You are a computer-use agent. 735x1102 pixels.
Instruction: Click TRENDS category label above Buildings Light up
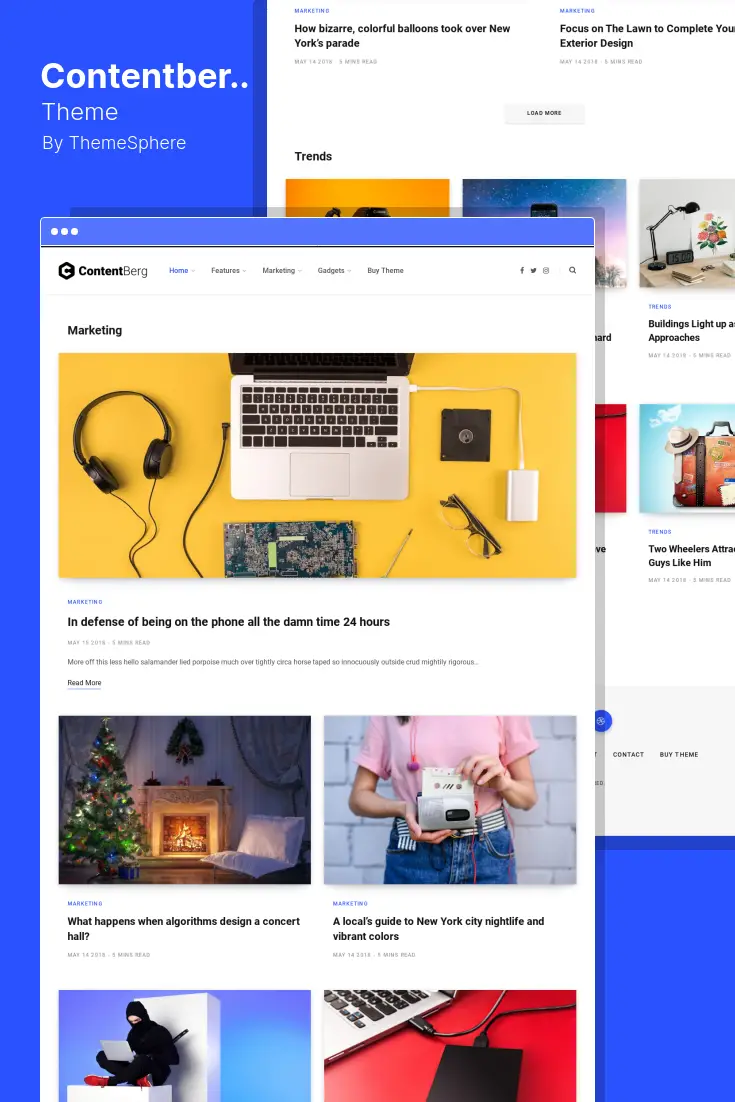[660, 307]
